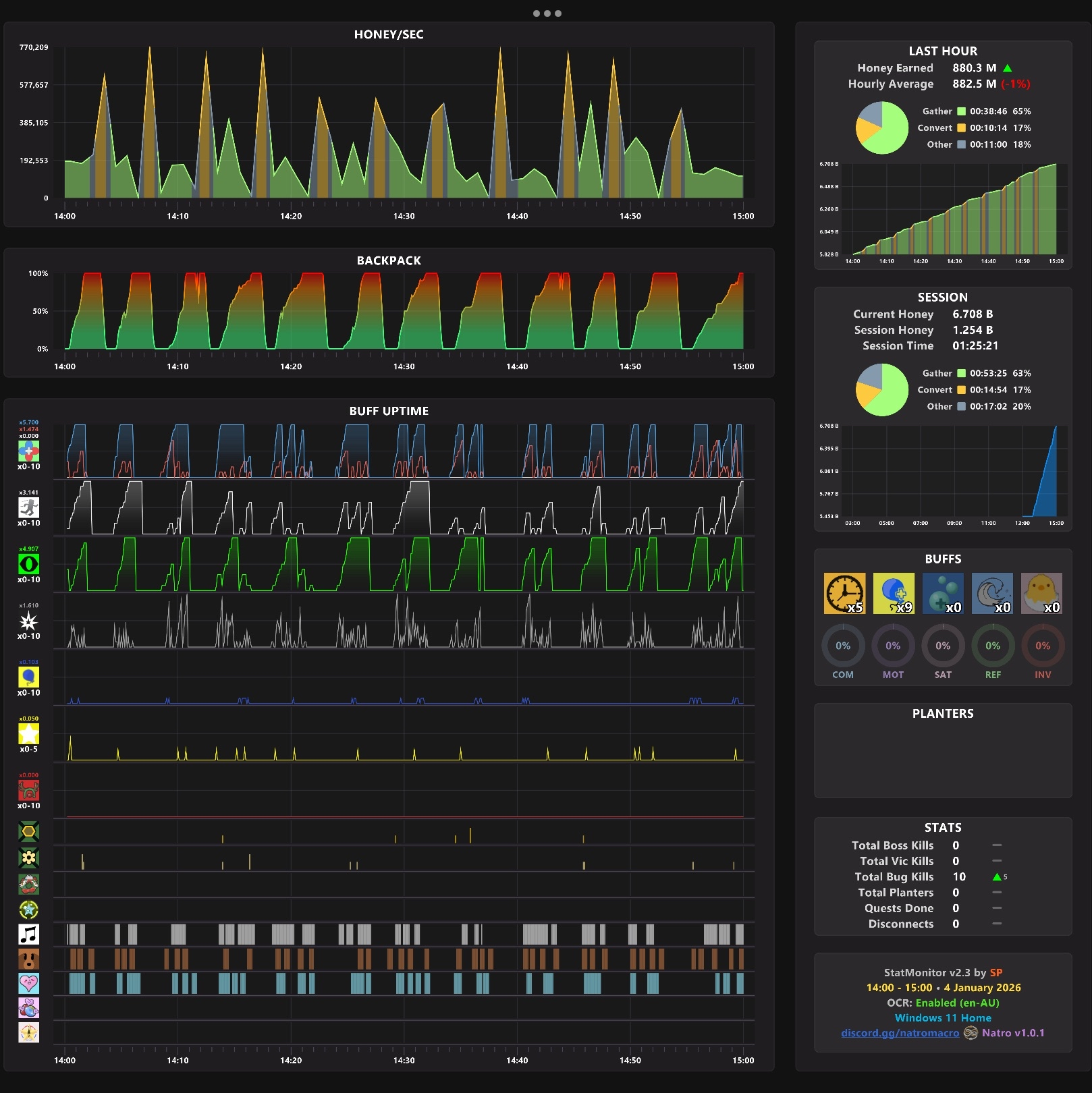
Task: Click the green eye focus buff icon
Action: pyautogui.click(x=28, y=563)
